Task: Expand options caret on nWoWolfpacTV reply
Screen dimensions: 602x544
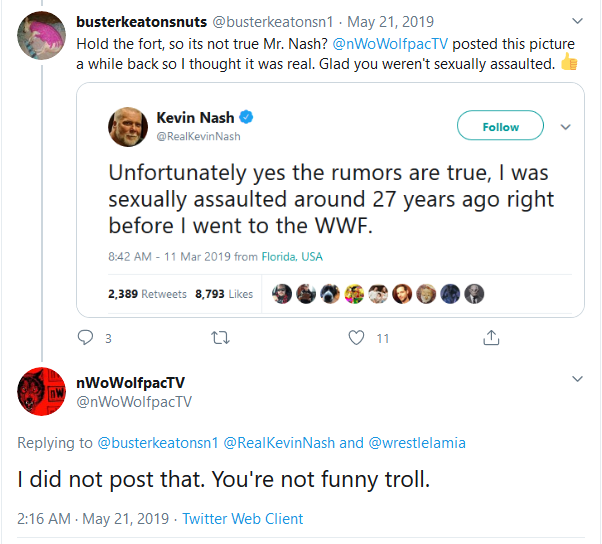Action: click(x=578, y=380)
